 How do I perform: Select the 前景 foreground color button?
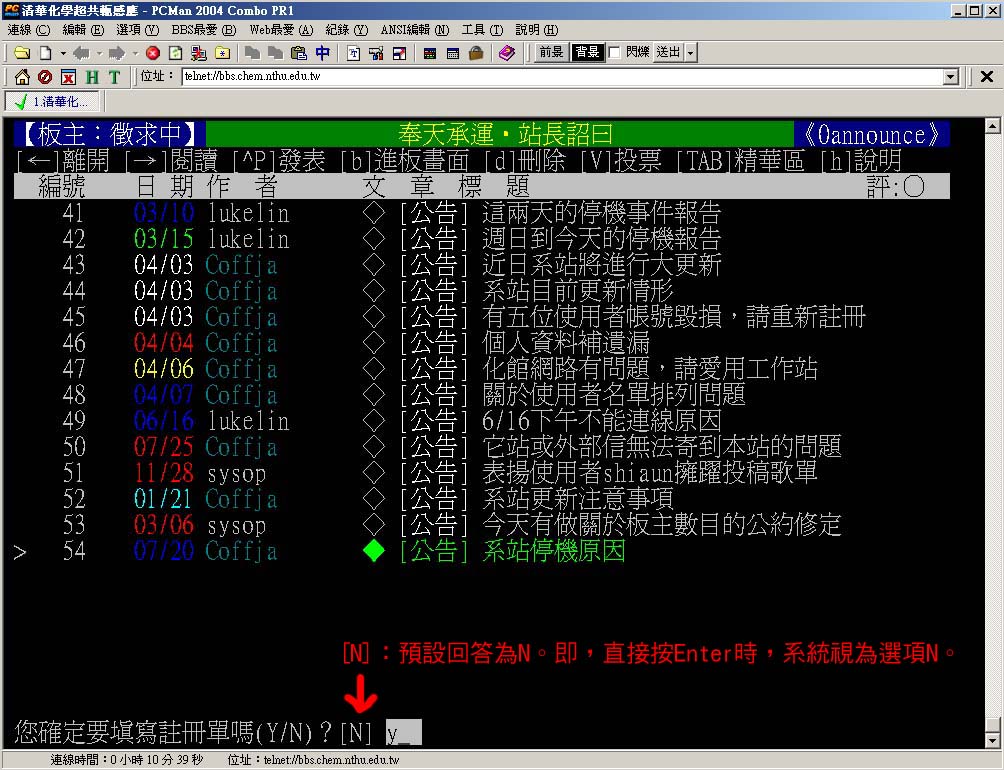(x=551, y=52)
